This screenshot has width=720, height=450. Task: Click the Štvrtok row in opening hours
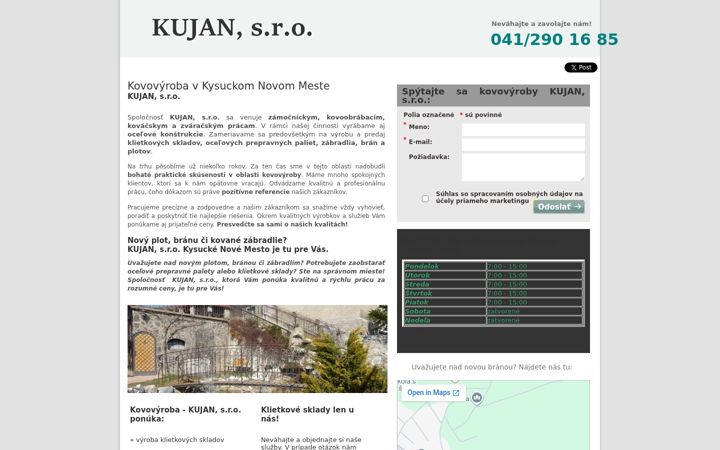tap(493, 293)
